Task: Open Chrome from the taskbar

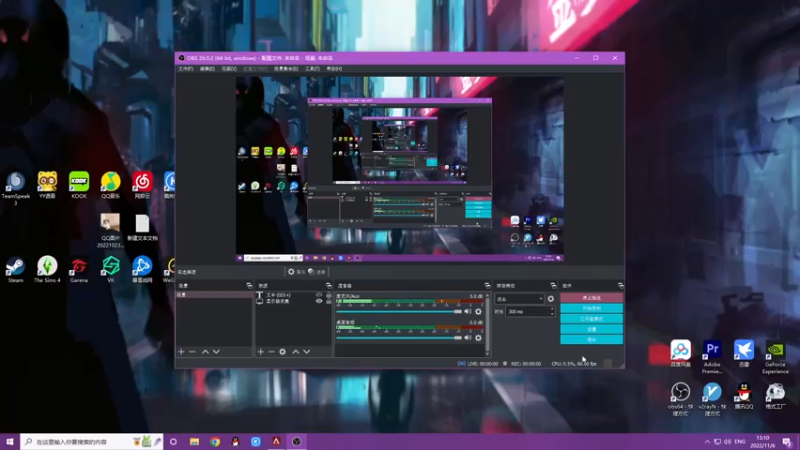Action: (215, 441)
